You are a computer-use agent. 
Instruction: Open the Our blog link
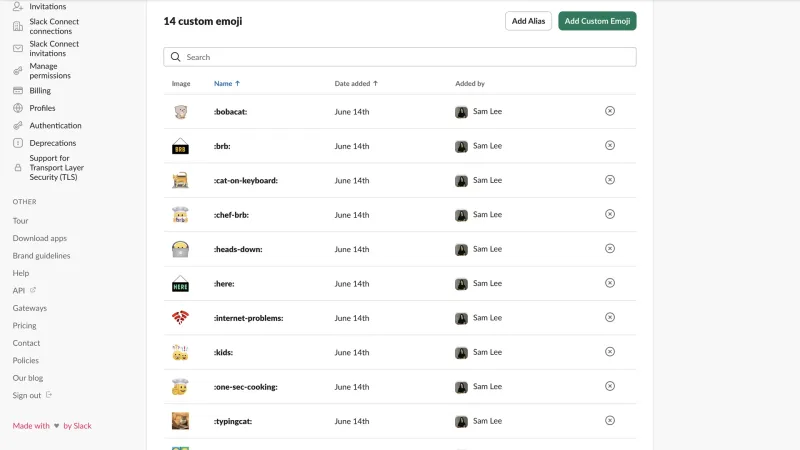coord(28,378)
